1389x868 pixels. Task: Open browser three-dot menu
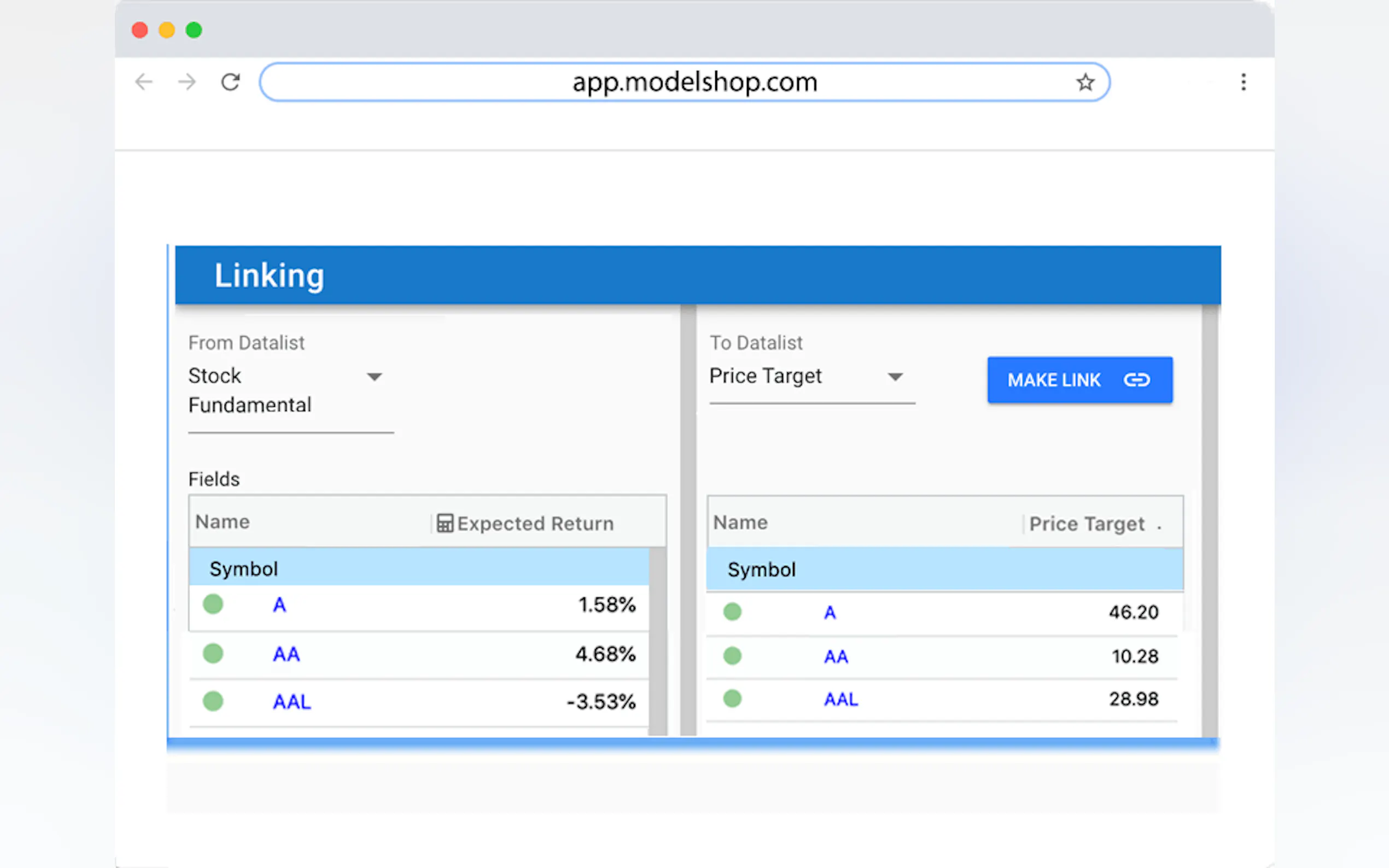(x=1243, y=82)
